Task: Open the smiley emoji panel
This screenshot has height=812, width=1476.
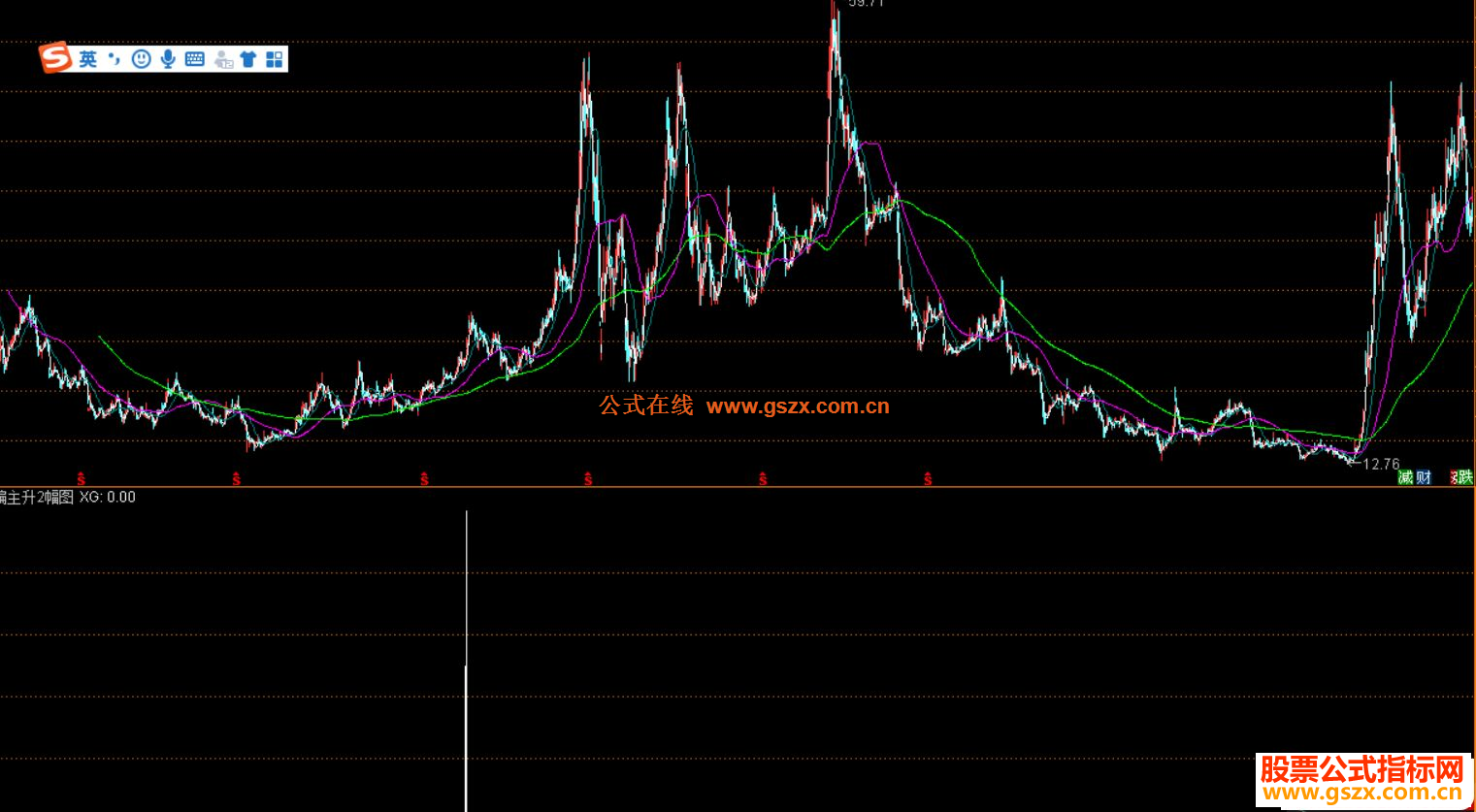Action: [142, 59]
